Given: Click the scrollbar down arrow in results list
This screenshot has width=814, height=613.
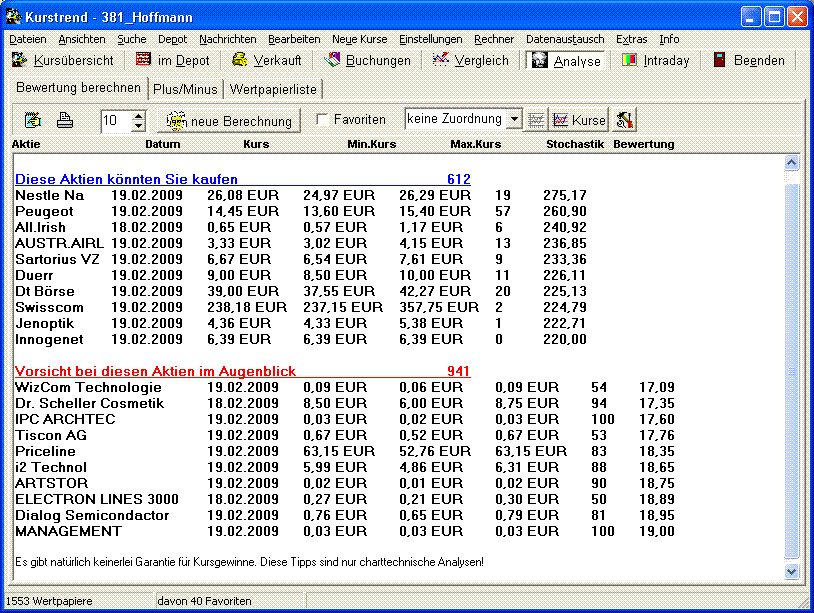Looking at the screenshot, I should pyautogui.click(x=792, y=571).
